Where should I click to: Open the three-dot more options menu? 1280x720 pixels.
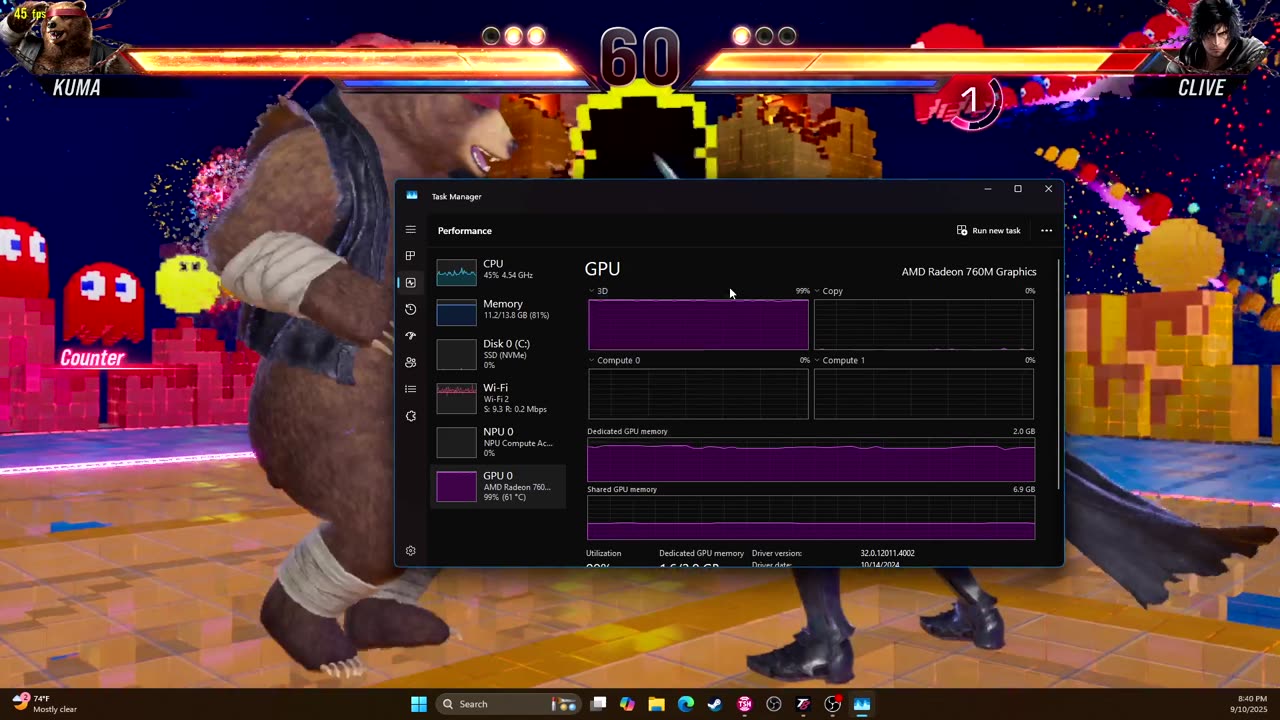[1046, 231]
